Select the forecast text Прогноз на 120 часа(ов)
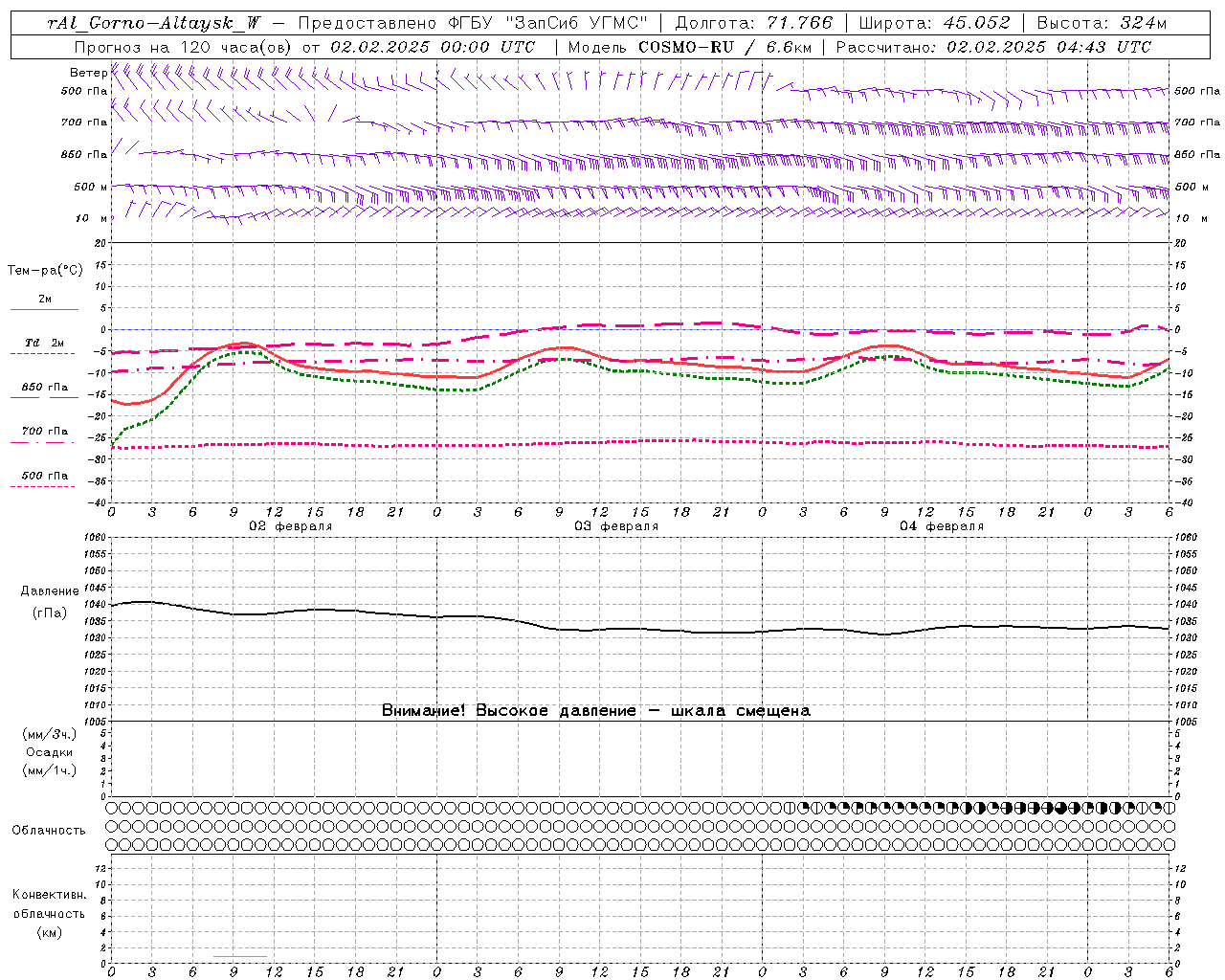 click(184, 47)
